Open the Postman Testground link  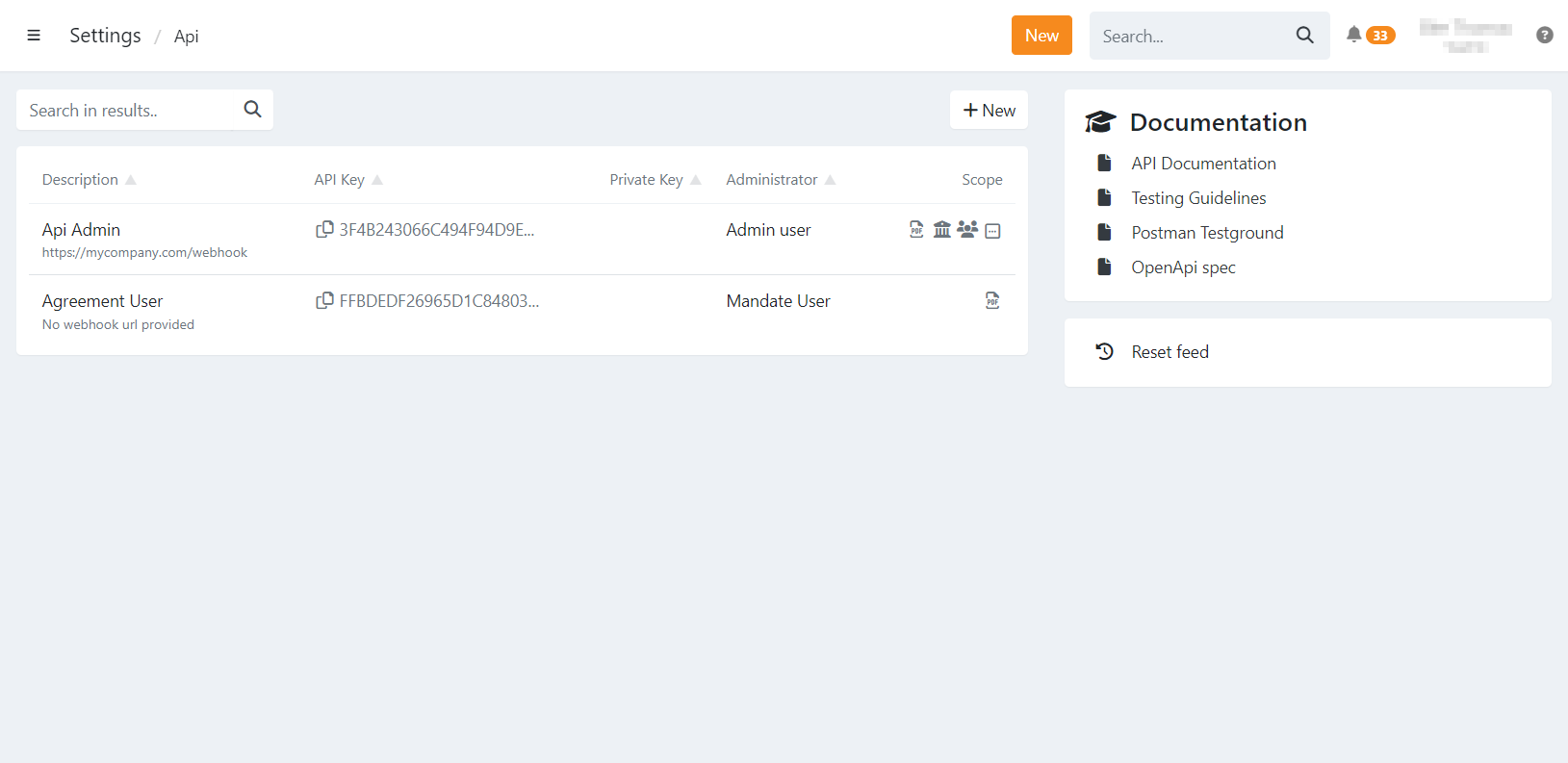pos(1207,233)
